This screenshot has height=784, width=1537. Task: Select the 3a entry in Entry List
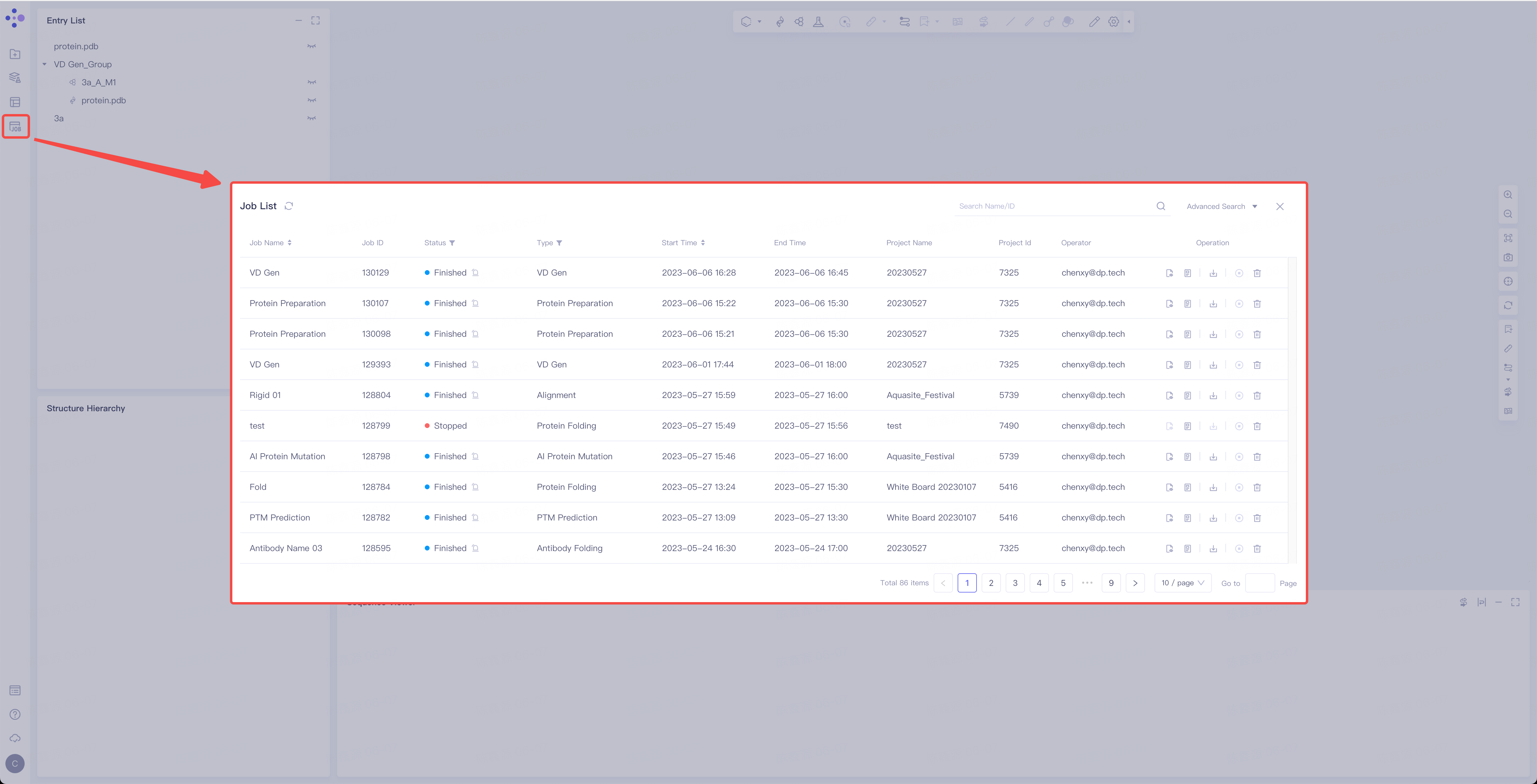(59, 118)
